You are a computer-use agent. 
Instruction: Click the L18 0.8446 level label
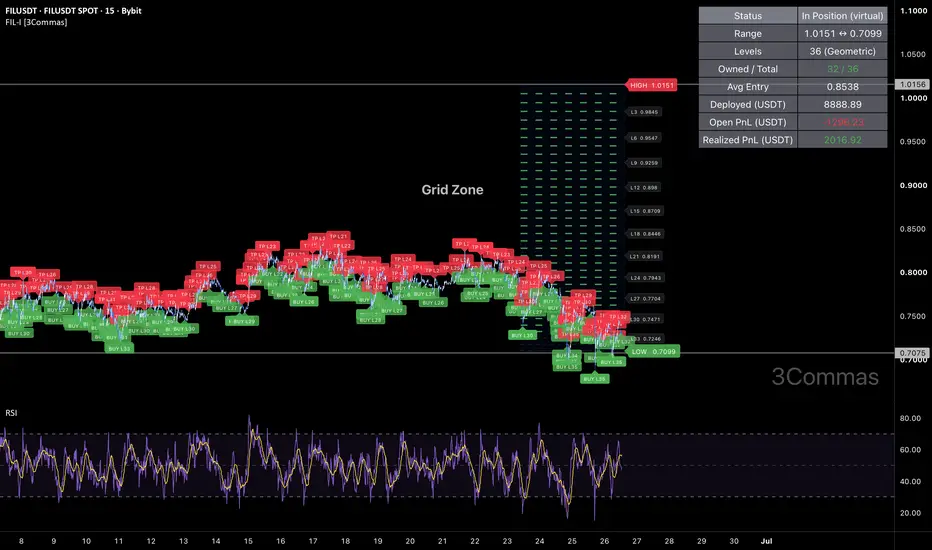click(645, 234)
